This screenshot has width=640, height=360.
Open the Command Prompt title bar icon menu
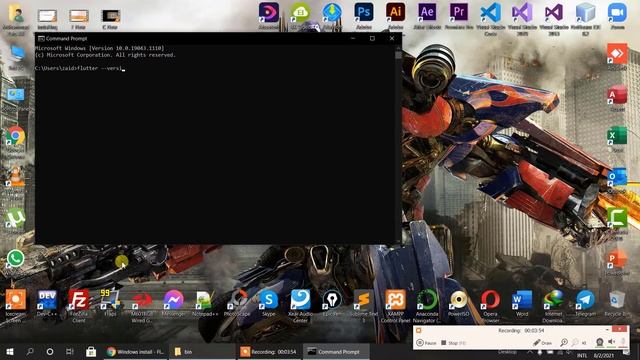click(x=41, y=38)
